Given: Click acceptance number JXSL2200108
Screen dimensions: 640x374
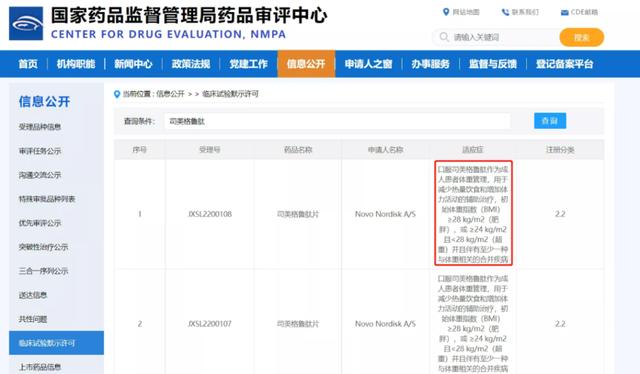Looking at the screenshot, I should [x=210, y=214].
